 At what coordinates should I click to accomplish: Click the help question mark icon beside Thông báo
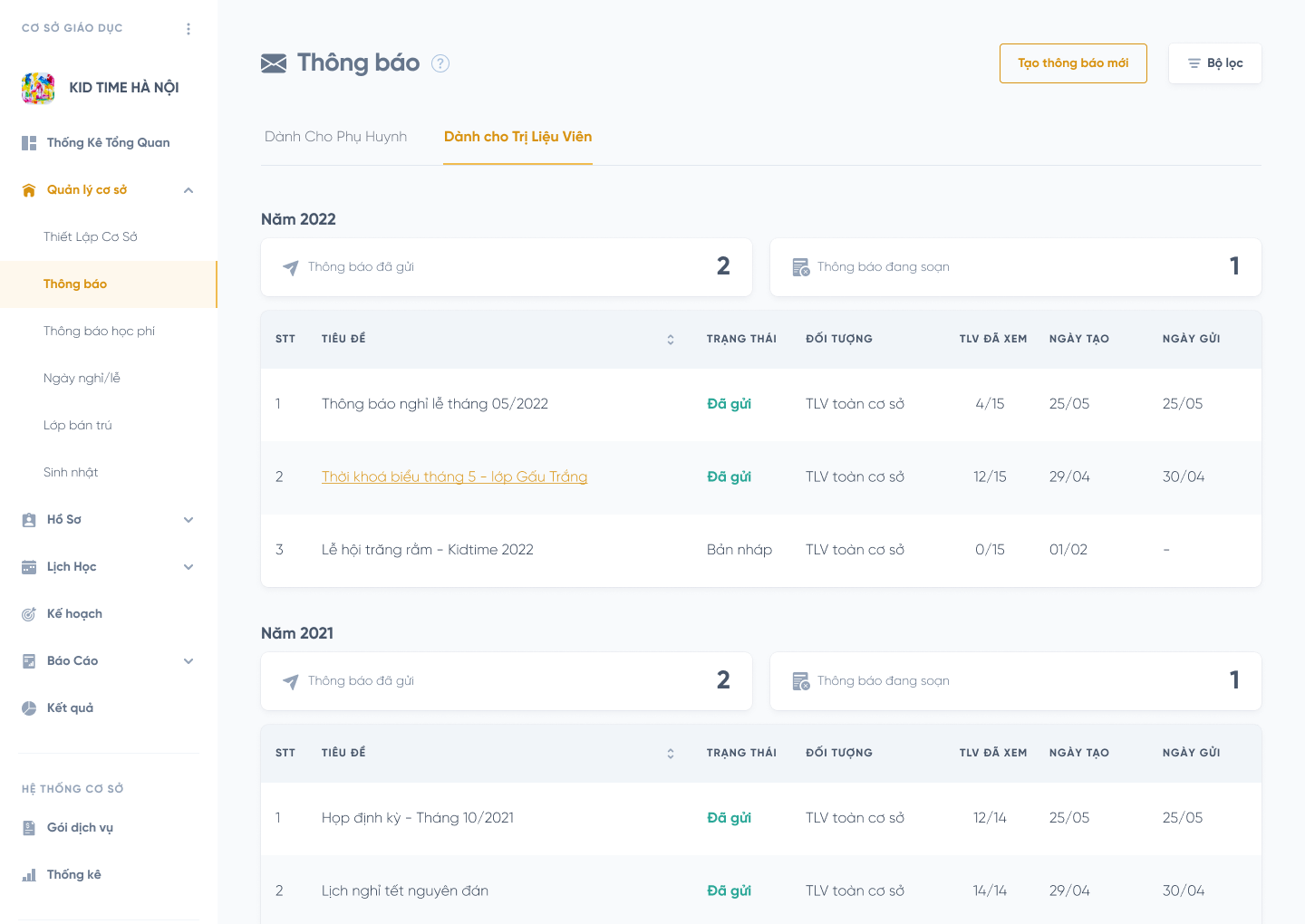coord(440,63)
